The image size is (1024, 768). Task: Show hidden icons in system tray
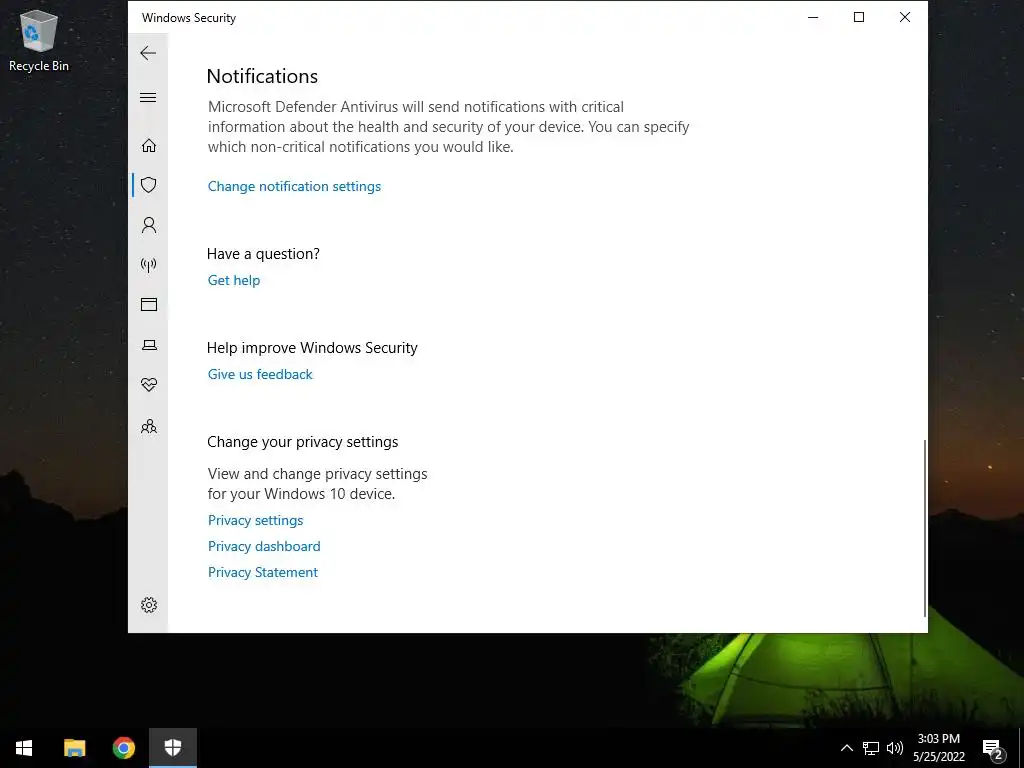[x=846, y=748]
